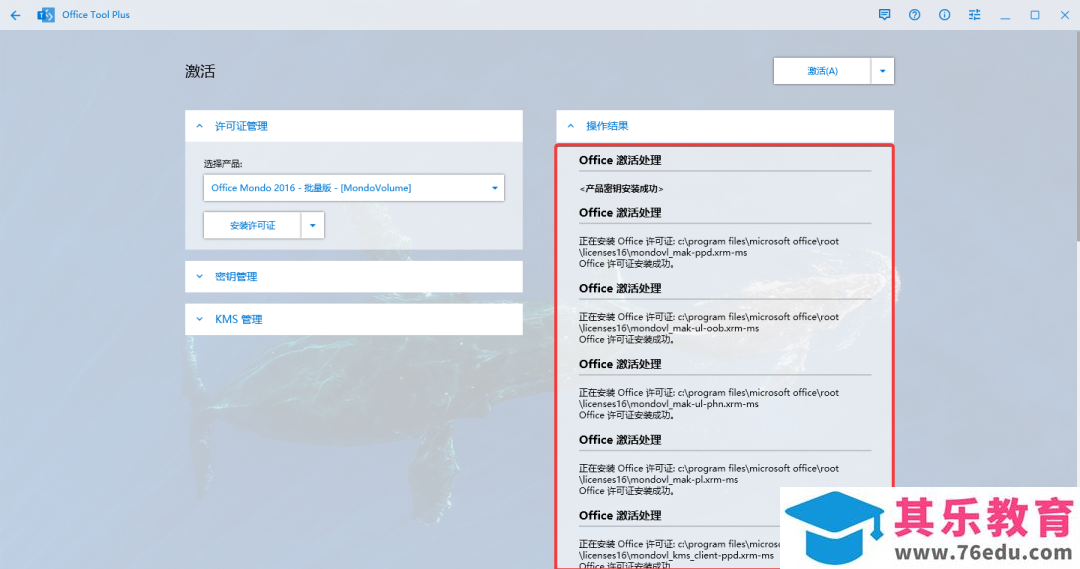Click the 产品密钥安装成功 message text
This screenshot has height=569, width=1080.
(621, 189)
